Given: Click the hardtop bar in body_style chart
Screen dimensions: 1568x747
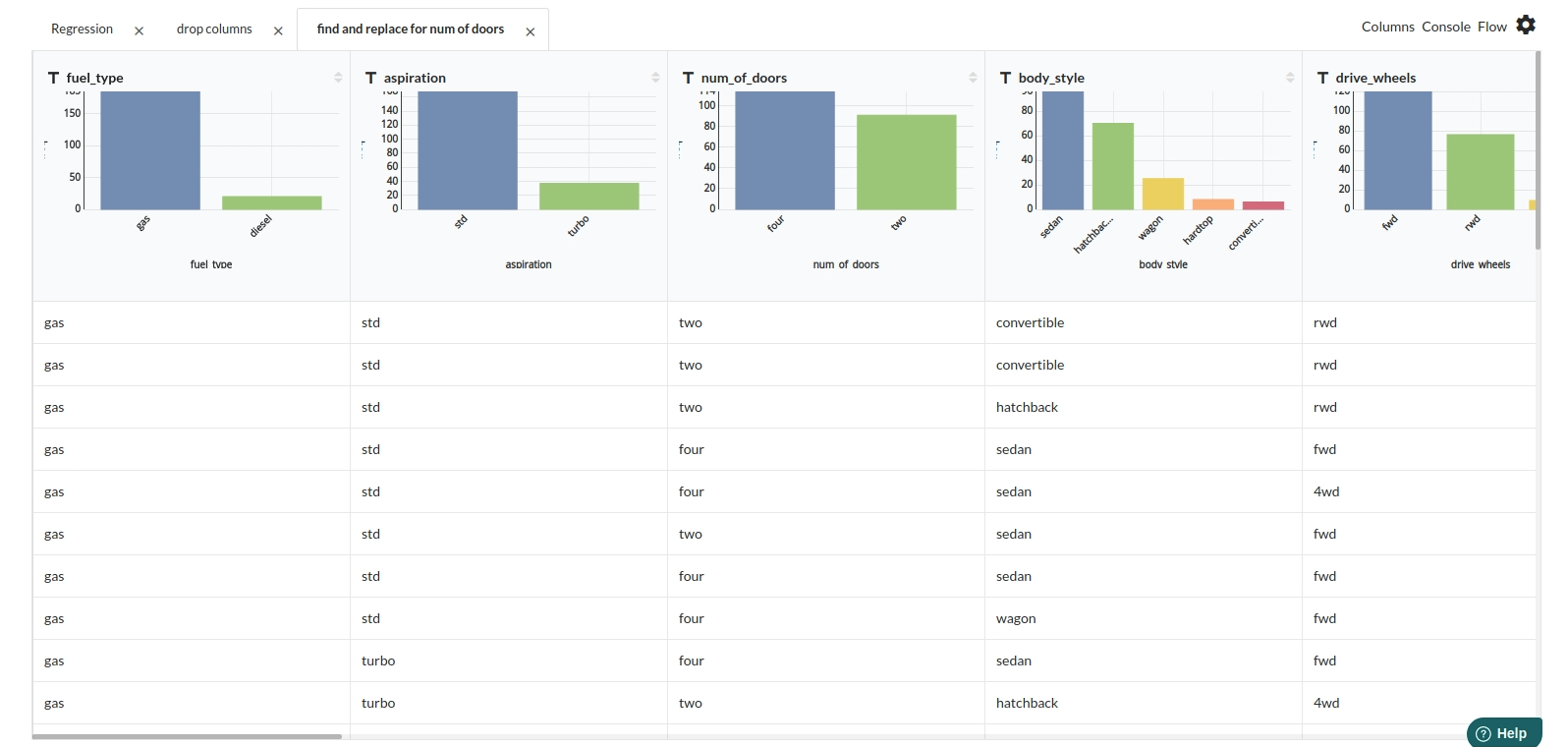Looking at the screenshot, I should [x=1213, y=204].
